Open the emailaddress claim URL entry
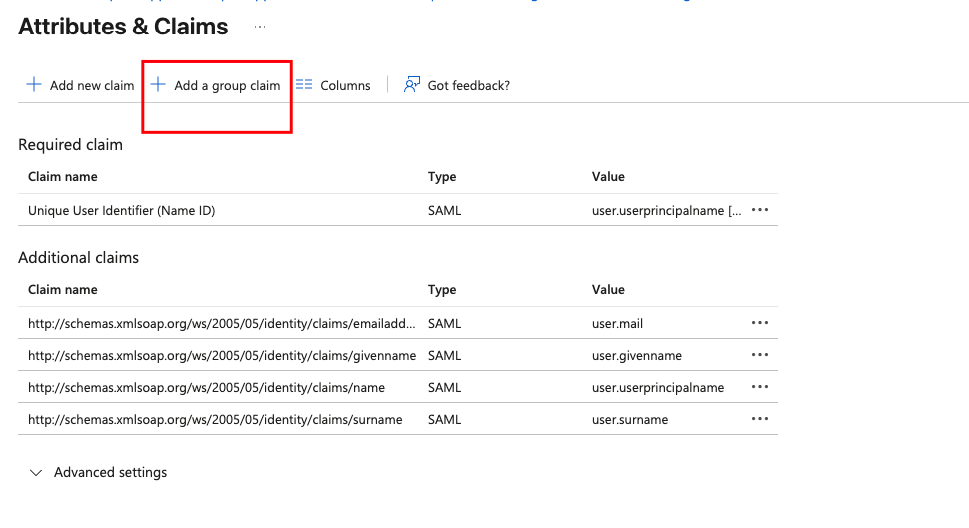The width and height of the screenshot is (969, 528). (220, 324)
